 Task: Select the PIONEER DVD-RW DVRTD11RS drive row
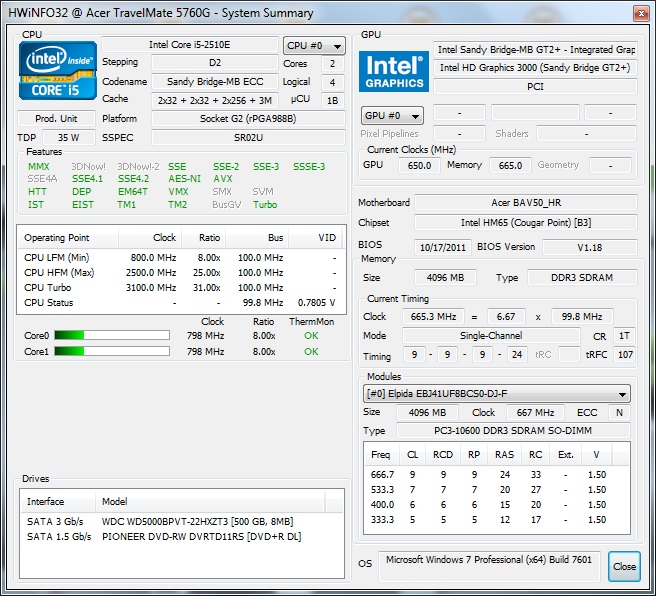click(182, 537)
